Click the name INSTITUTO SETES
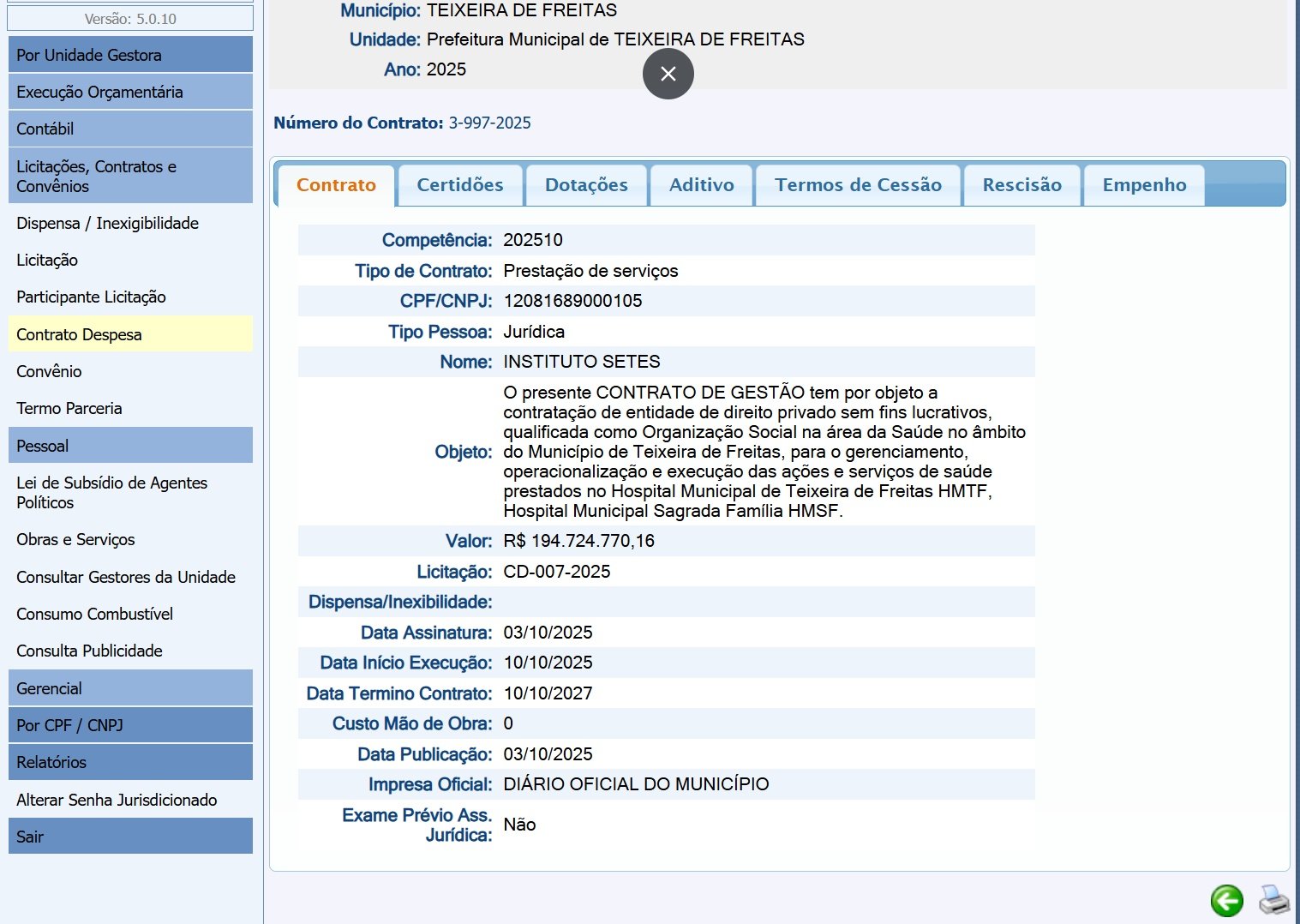 click(582, 362)
